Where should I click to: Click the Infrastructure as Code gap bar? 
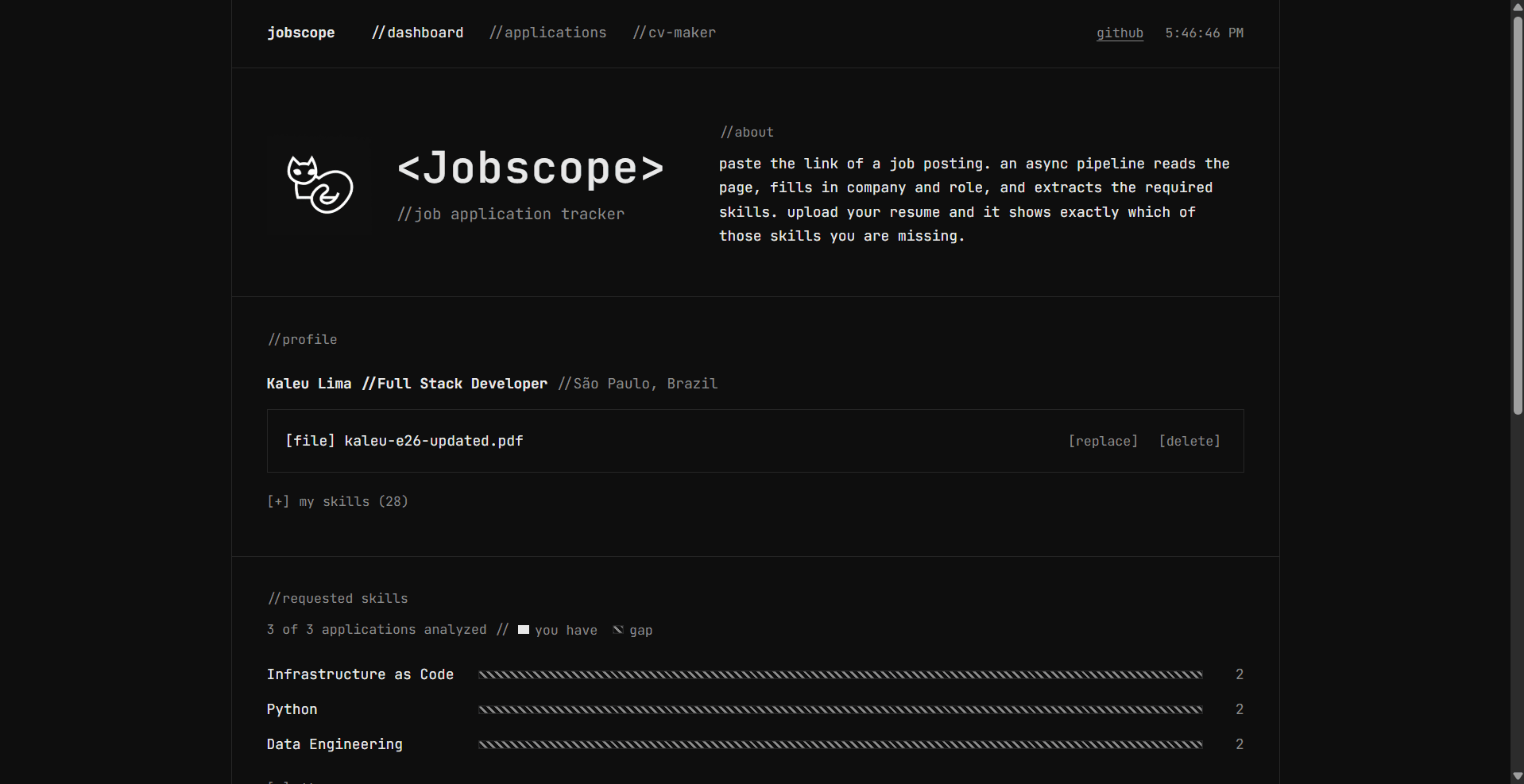click(841, 674)
